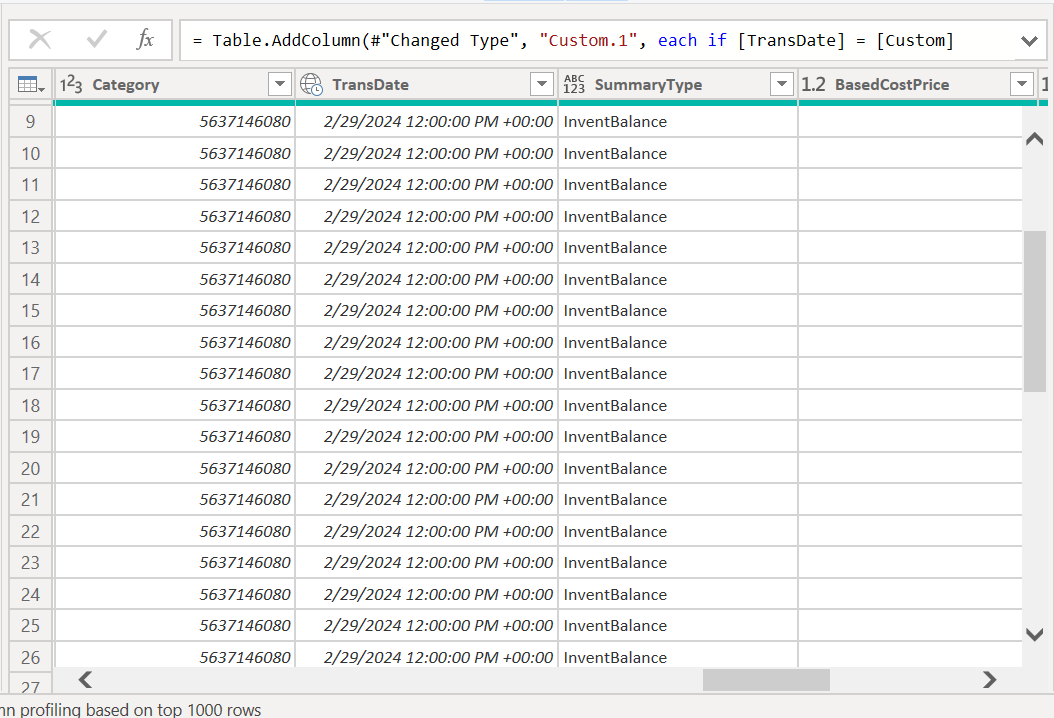Open Category column filter dropdown
The image size is (1054, 718).
[x=280, y=85]
